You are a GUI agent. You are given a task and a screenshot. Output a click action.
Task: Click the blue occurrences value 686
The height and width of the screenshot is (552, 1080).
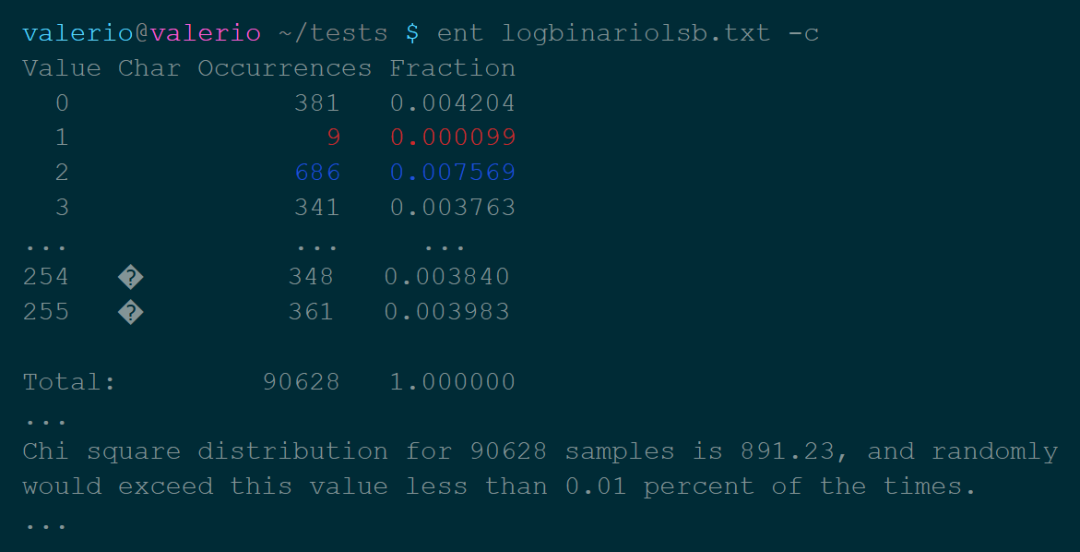pos(317,172)
